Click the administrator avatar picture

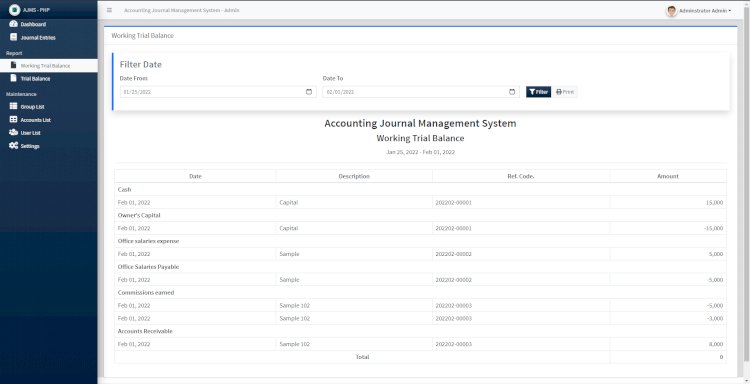pyautogui.click(x=672, y=11)
